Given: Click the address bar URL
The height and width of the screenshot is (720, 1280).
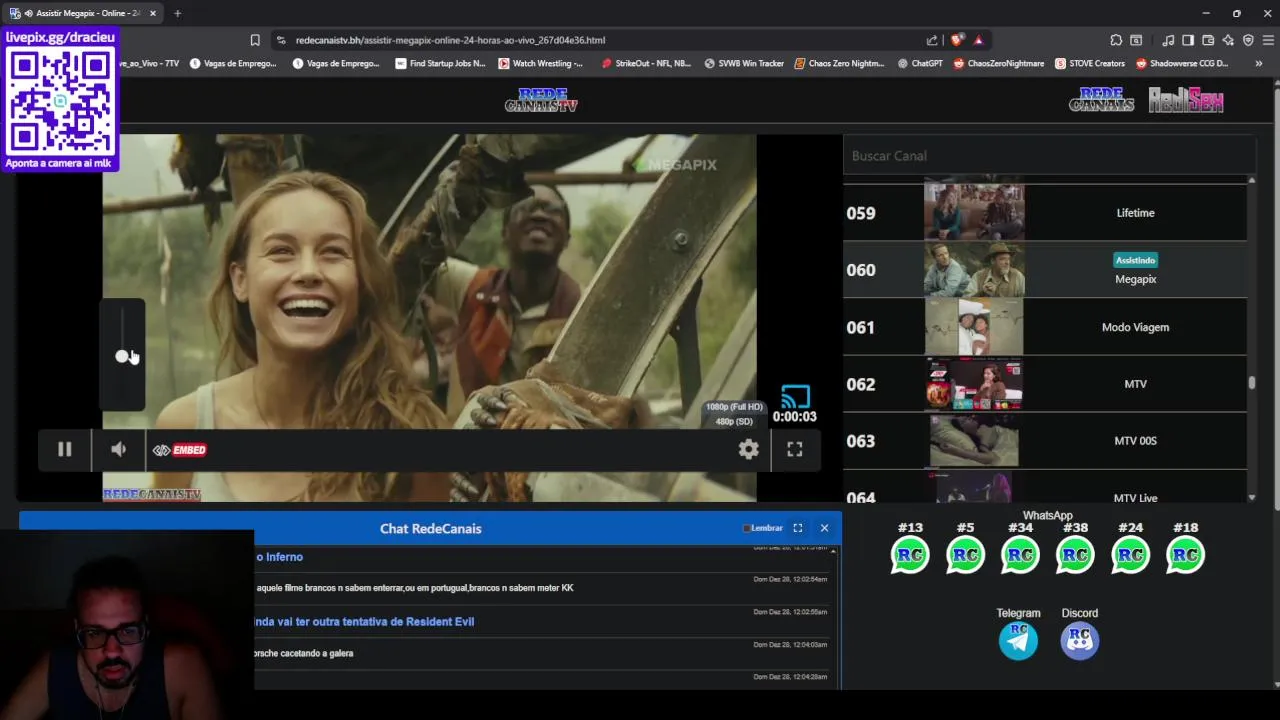Looking at the screenshot, I should point(450,40).
